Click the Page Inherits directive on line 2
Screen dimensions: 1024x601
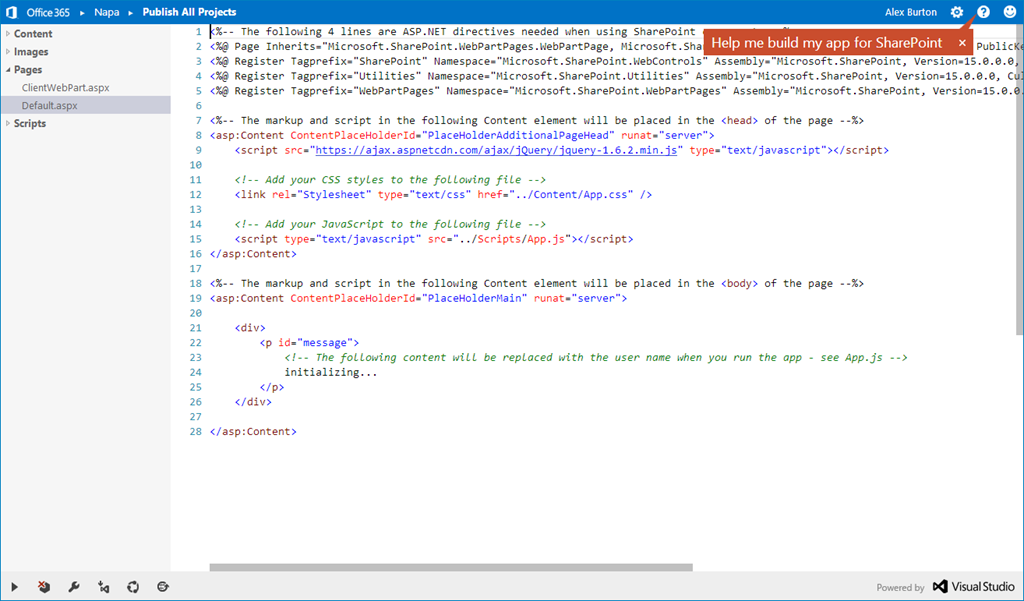[456, 46]
